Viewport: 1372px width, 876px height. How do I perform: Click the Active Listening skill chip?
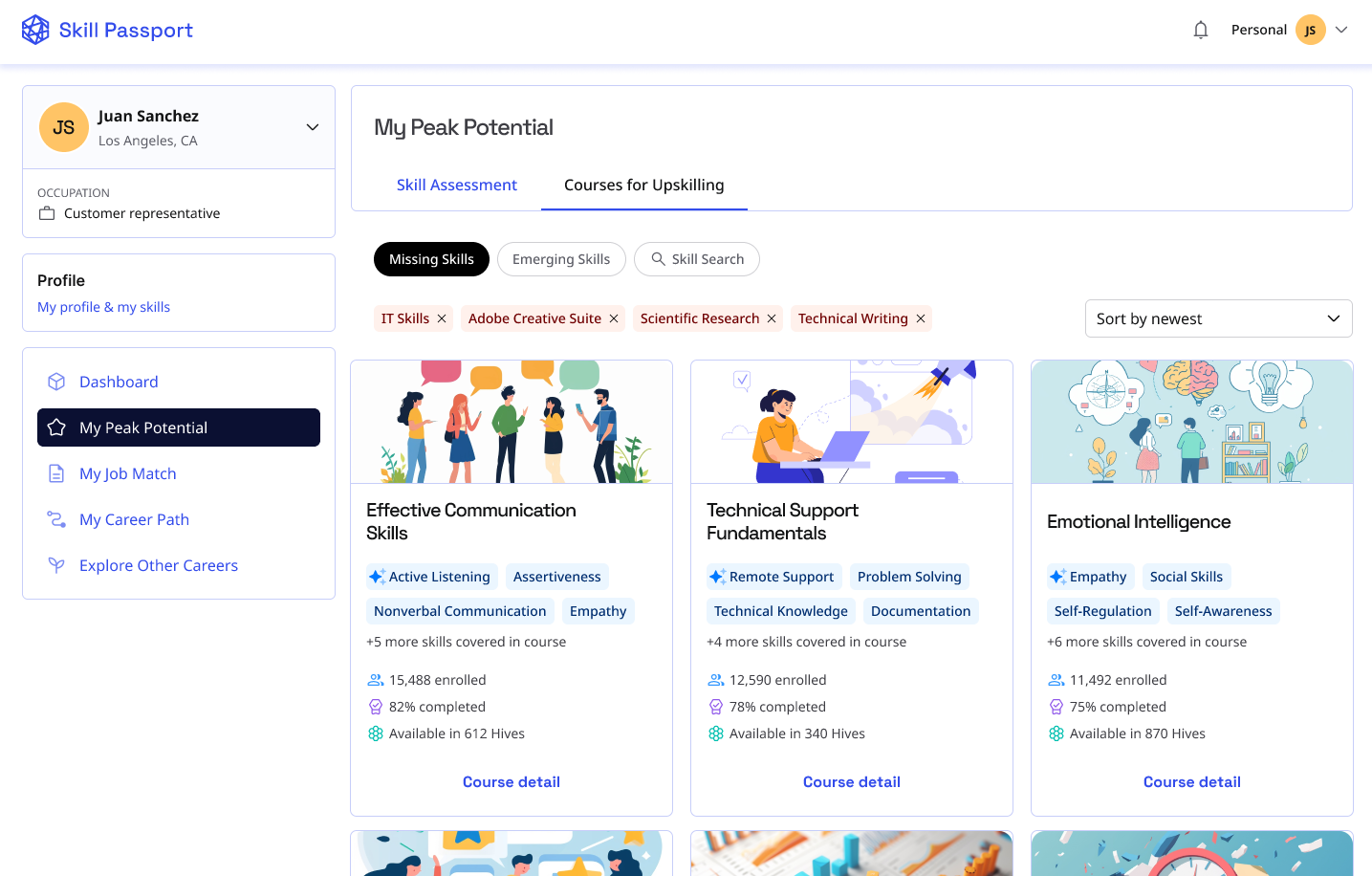click(432, 577)
